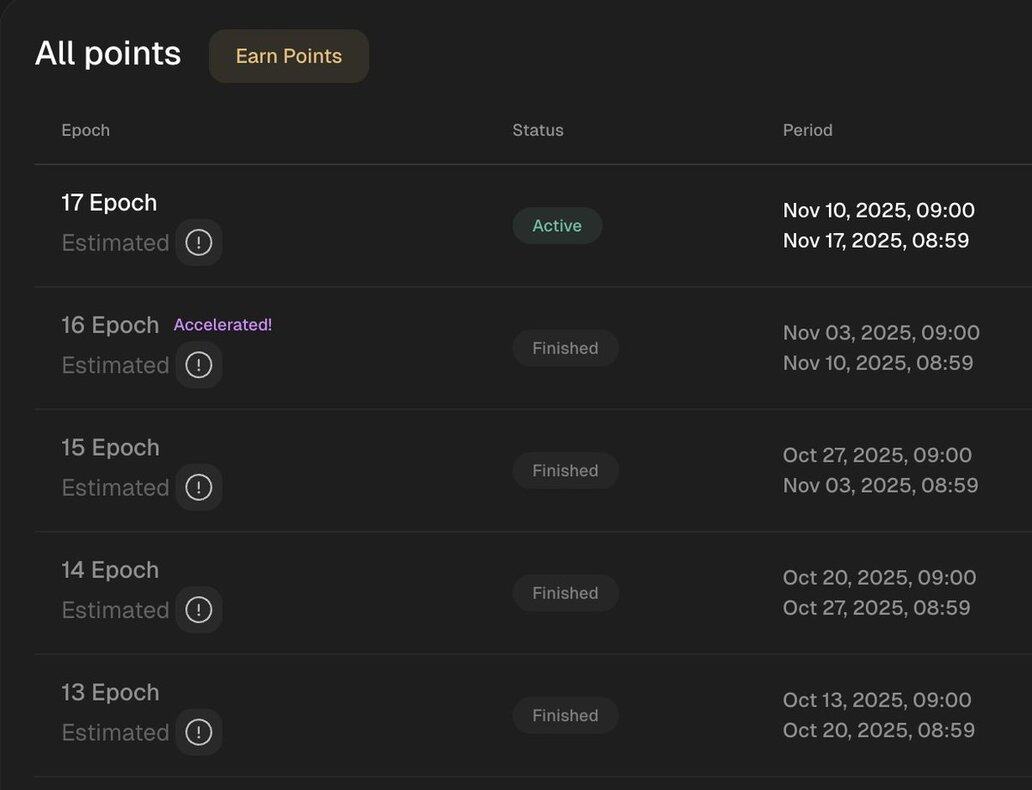This screenshot has height=790, width=1032.
Task: Click the info icon for 17 Epoch
Action: [199, 243]
